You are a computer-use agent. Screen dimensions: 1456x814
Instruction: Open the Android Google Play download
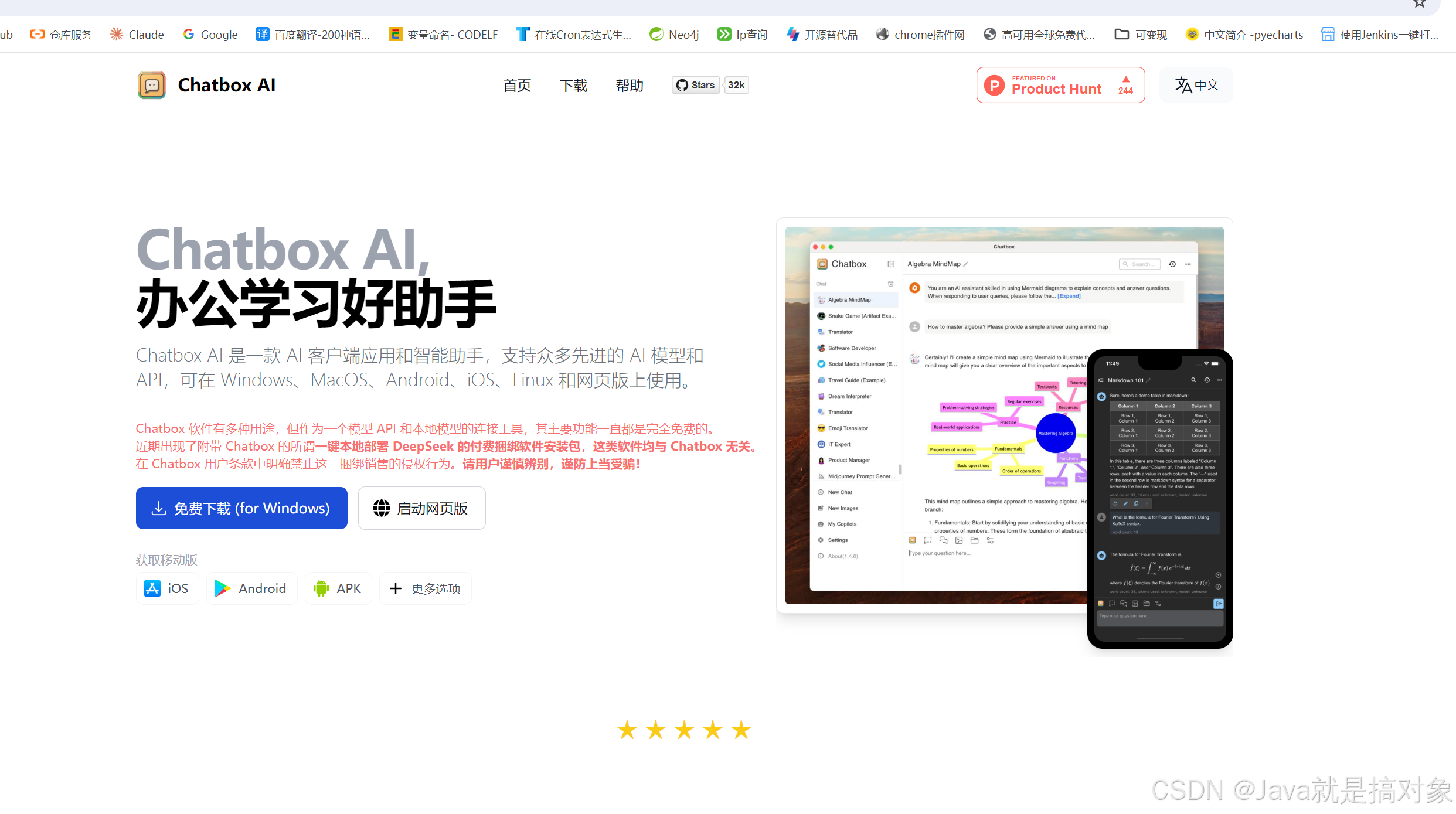point(251,588)
